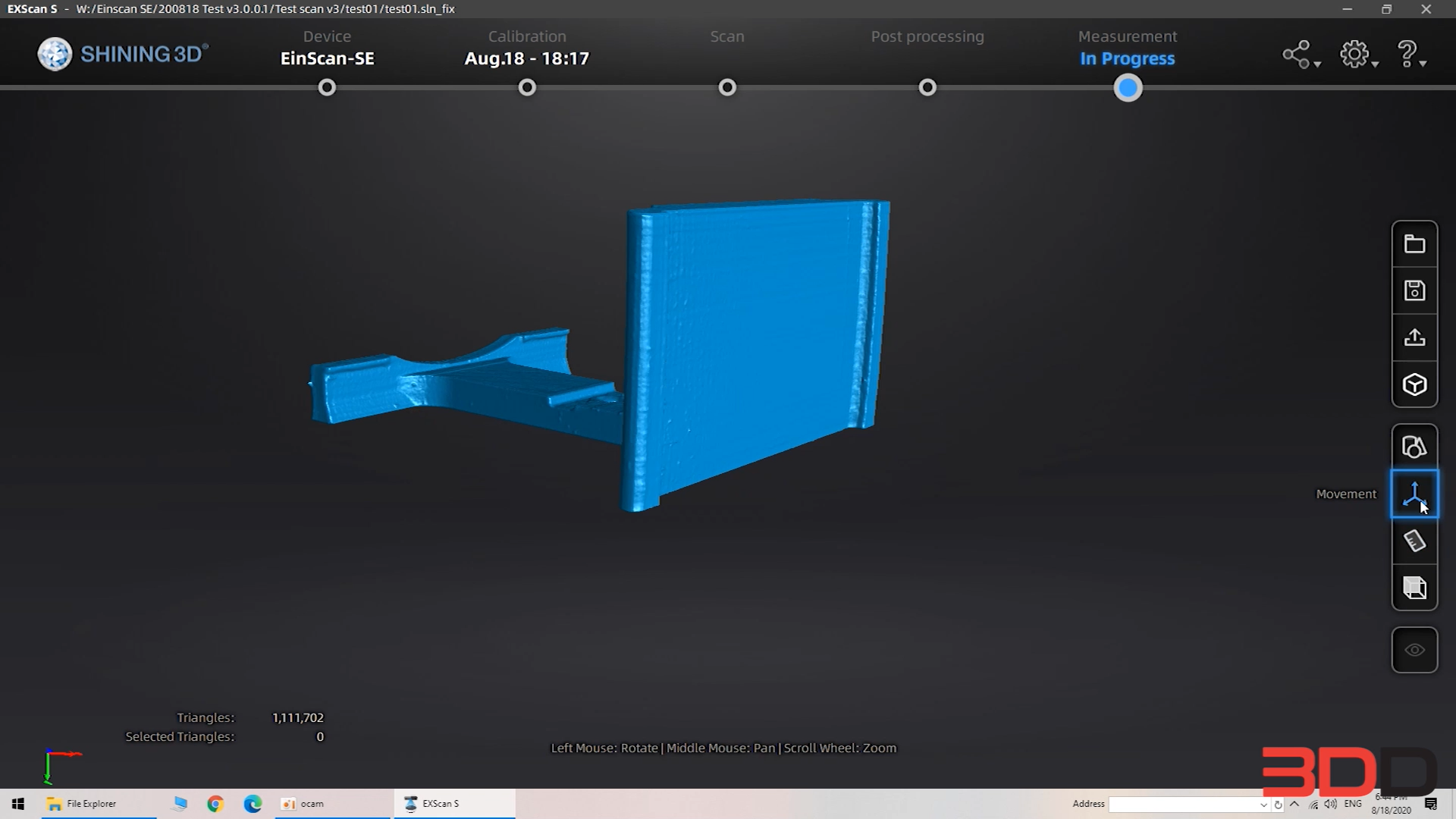Click the surface area/volume icon

(1414, 588)
